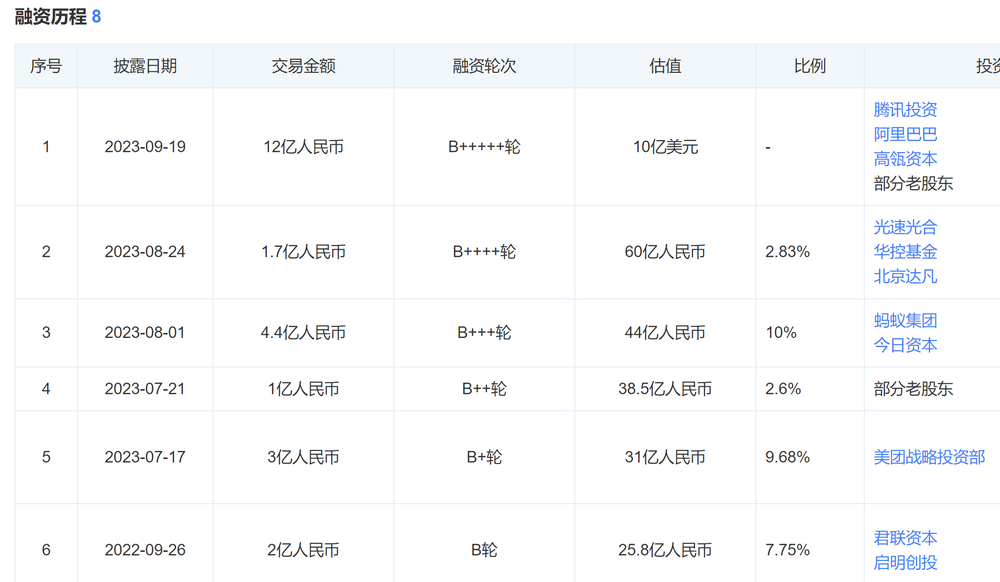1000x582 pixels.
Task: Click the 融资轮次 column header
Action: [x=484, y=66]
